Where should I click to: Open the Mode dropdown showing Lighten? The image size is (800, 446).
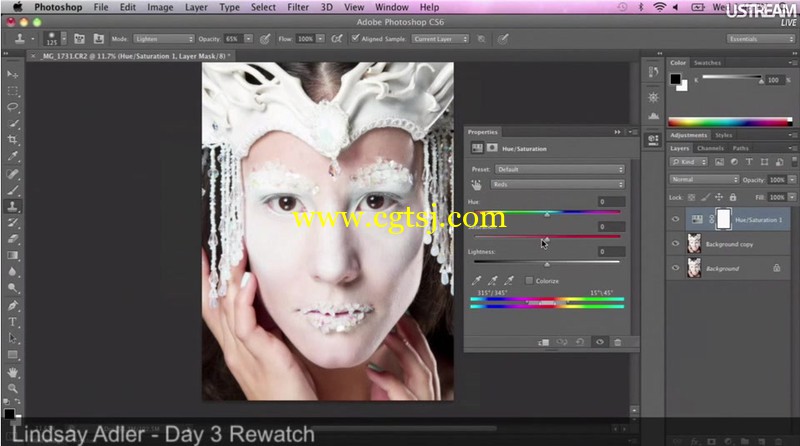pos(164,39)
